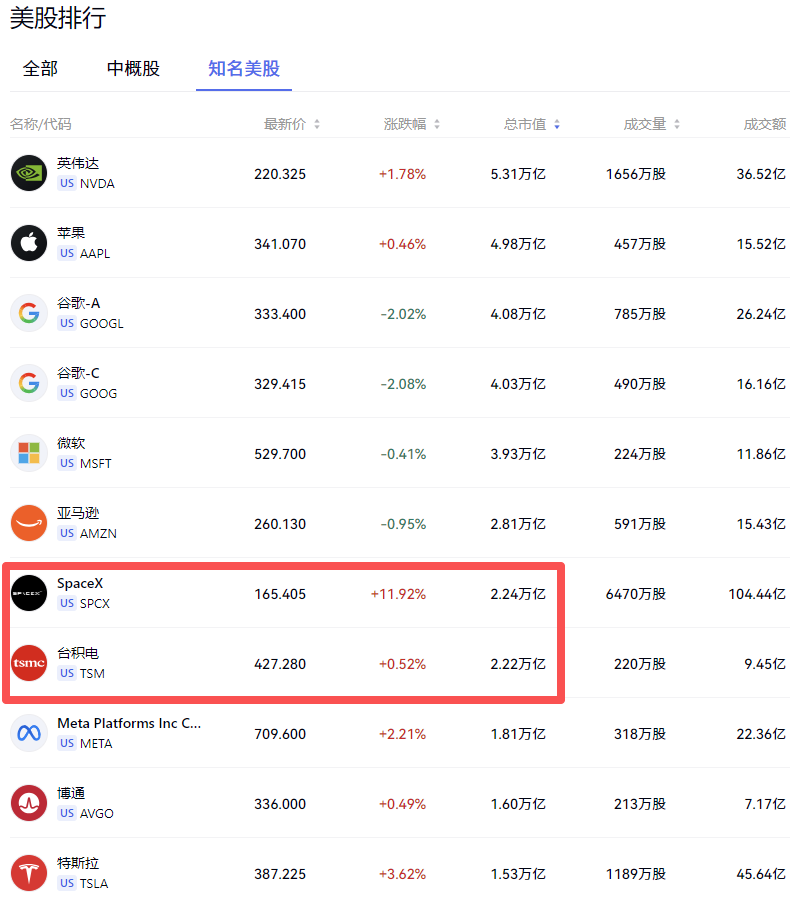Click the 3.93万亿 market cap
The height and width of the screenshot is (902, 790).
pyautogui.click(x=518, y=454)
